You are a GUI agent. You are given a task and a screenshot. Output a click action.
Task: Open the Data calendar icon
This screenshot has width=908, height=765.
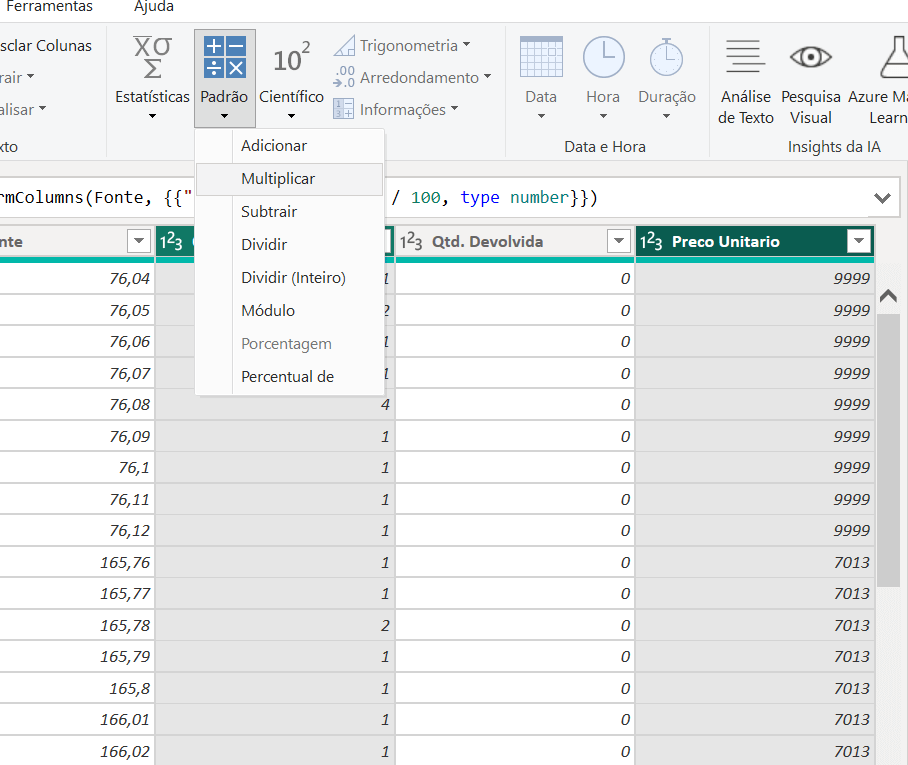541,57
